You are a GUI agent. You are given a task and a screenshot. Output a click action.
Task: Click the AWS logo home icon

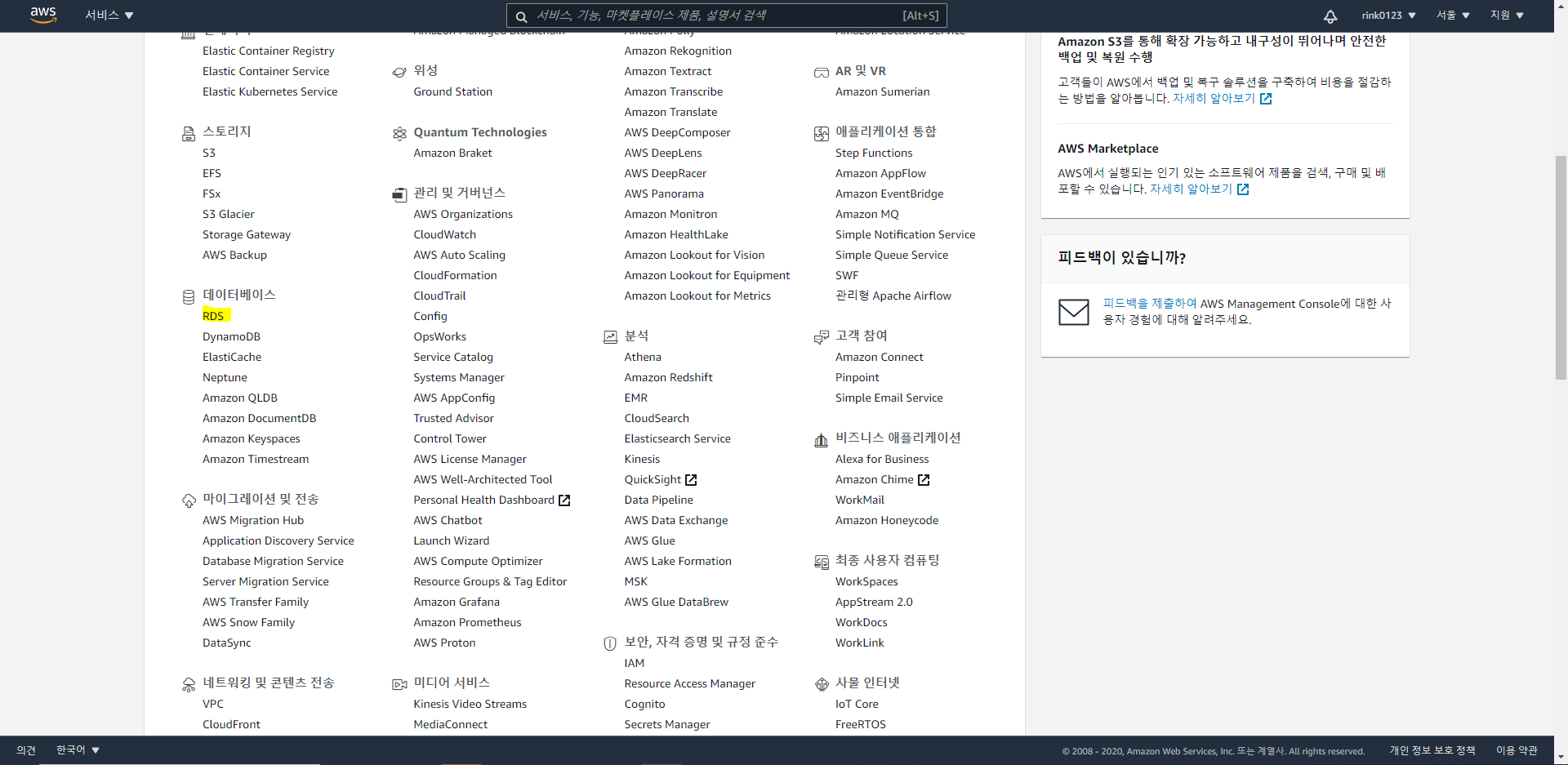click(43, 16)
